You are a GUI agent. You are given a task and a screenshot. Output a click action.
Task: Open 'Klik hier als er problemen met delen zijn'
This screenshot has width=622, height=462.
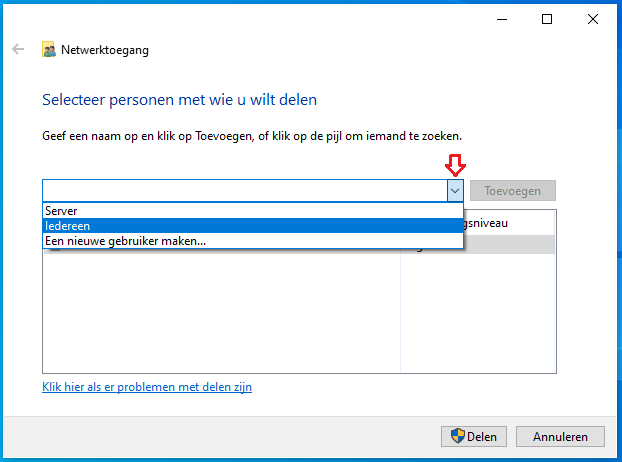[x=147, y=387]
